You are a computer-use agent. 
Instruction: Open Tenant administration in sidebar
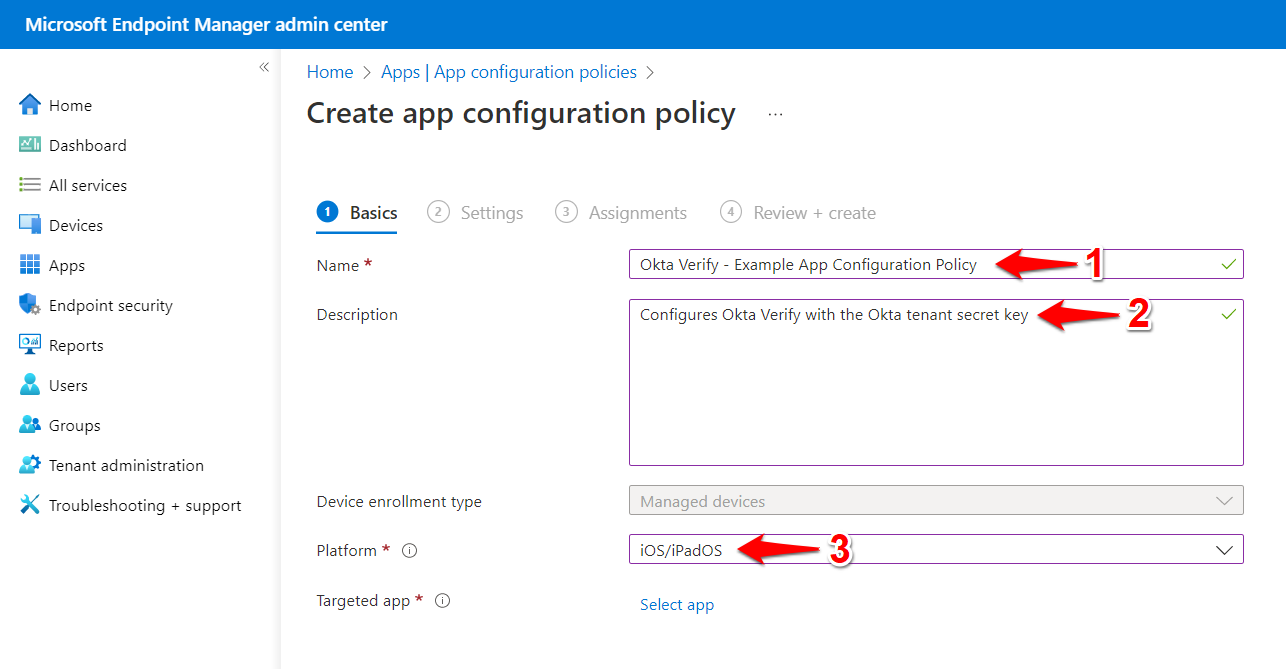click(x=126, y=465)
